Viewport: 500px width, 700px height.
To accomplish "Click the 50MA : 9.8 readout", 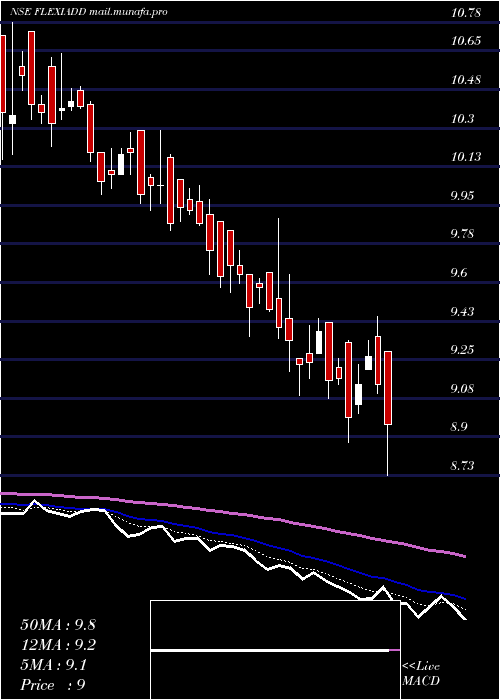I will pyautogui.click(x=58, y=625).
